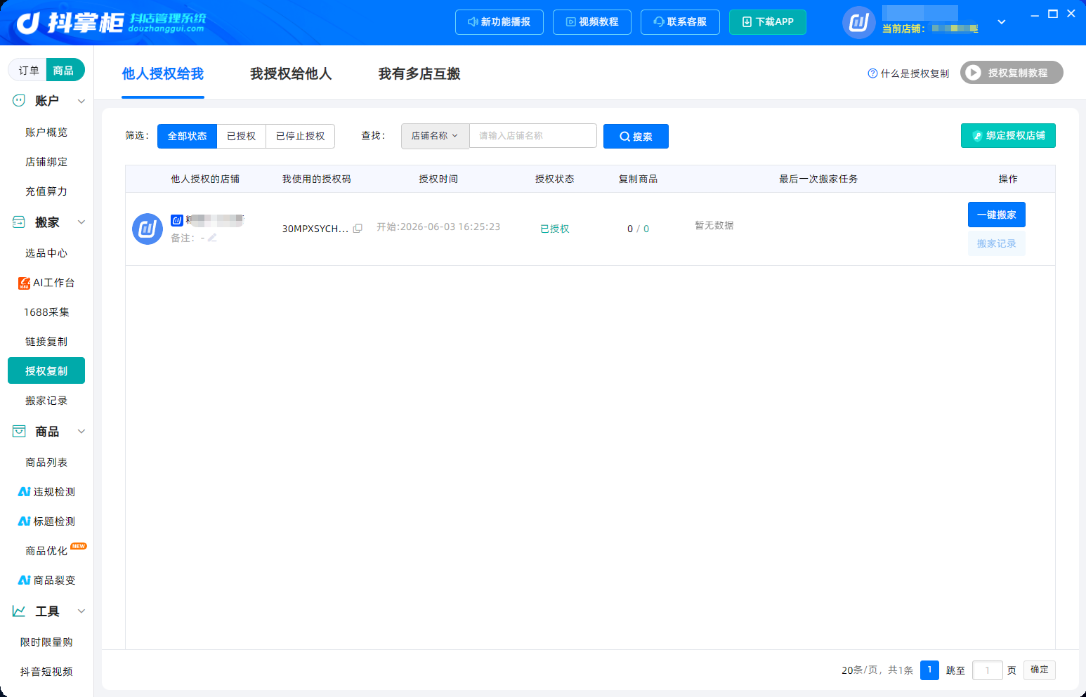1087x698 pixels.
Task: Open 限时限量购 in sidebar
Action: click(x=46, y=643)
